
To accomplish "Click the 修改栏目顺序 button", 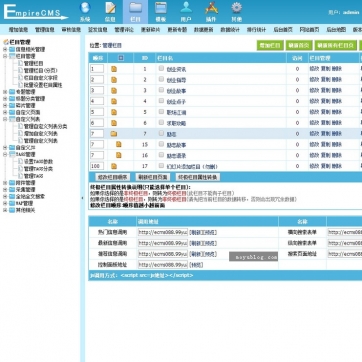I will click(x=112, y=177).
